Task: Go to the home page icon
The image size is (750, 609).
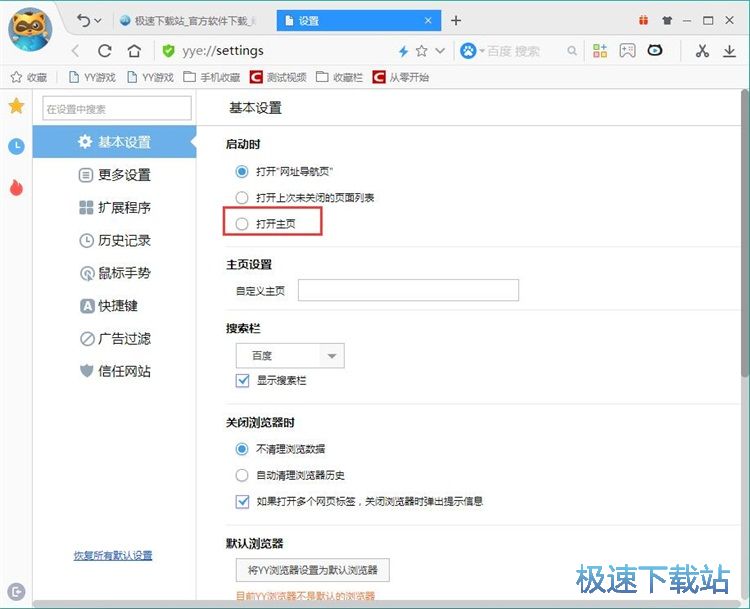Action: (134, 51)
